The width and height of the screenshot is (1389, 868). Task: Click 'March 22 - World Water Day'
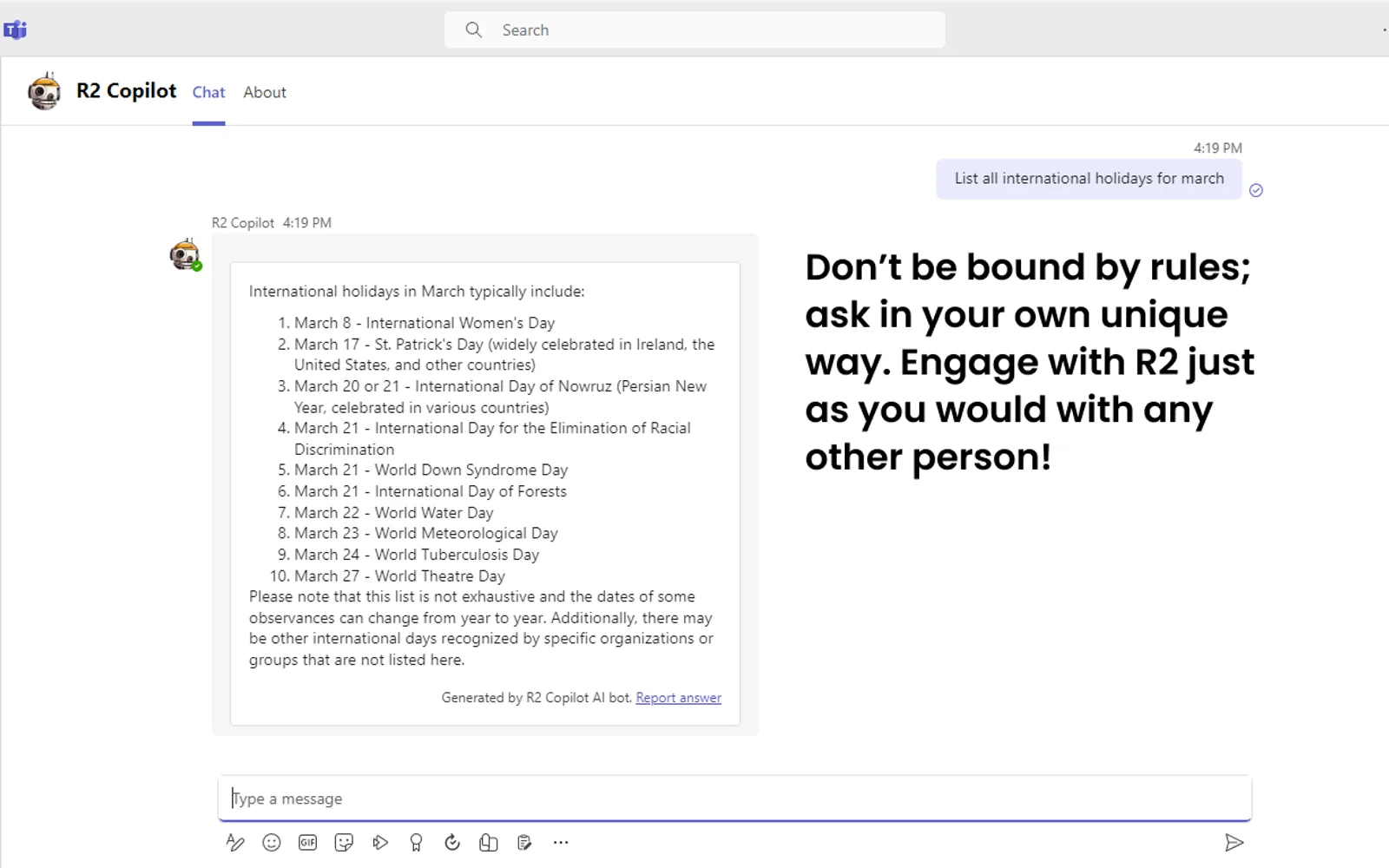[394, 513]
